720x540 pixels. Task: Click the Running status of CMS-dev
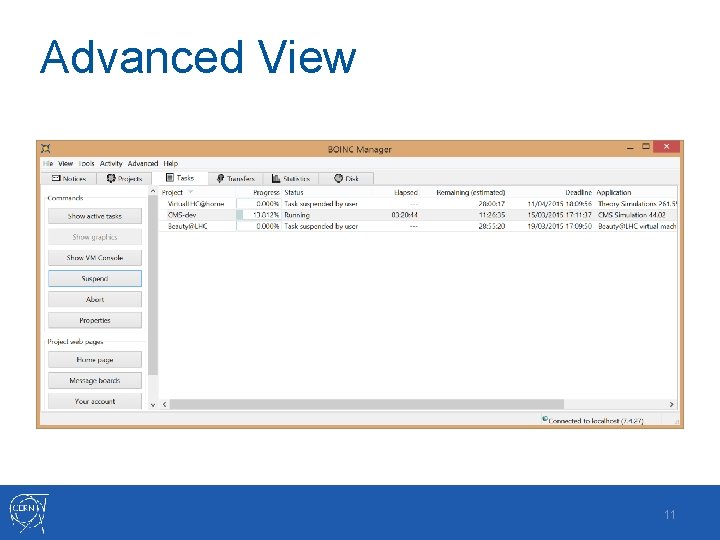click(297, 215)
